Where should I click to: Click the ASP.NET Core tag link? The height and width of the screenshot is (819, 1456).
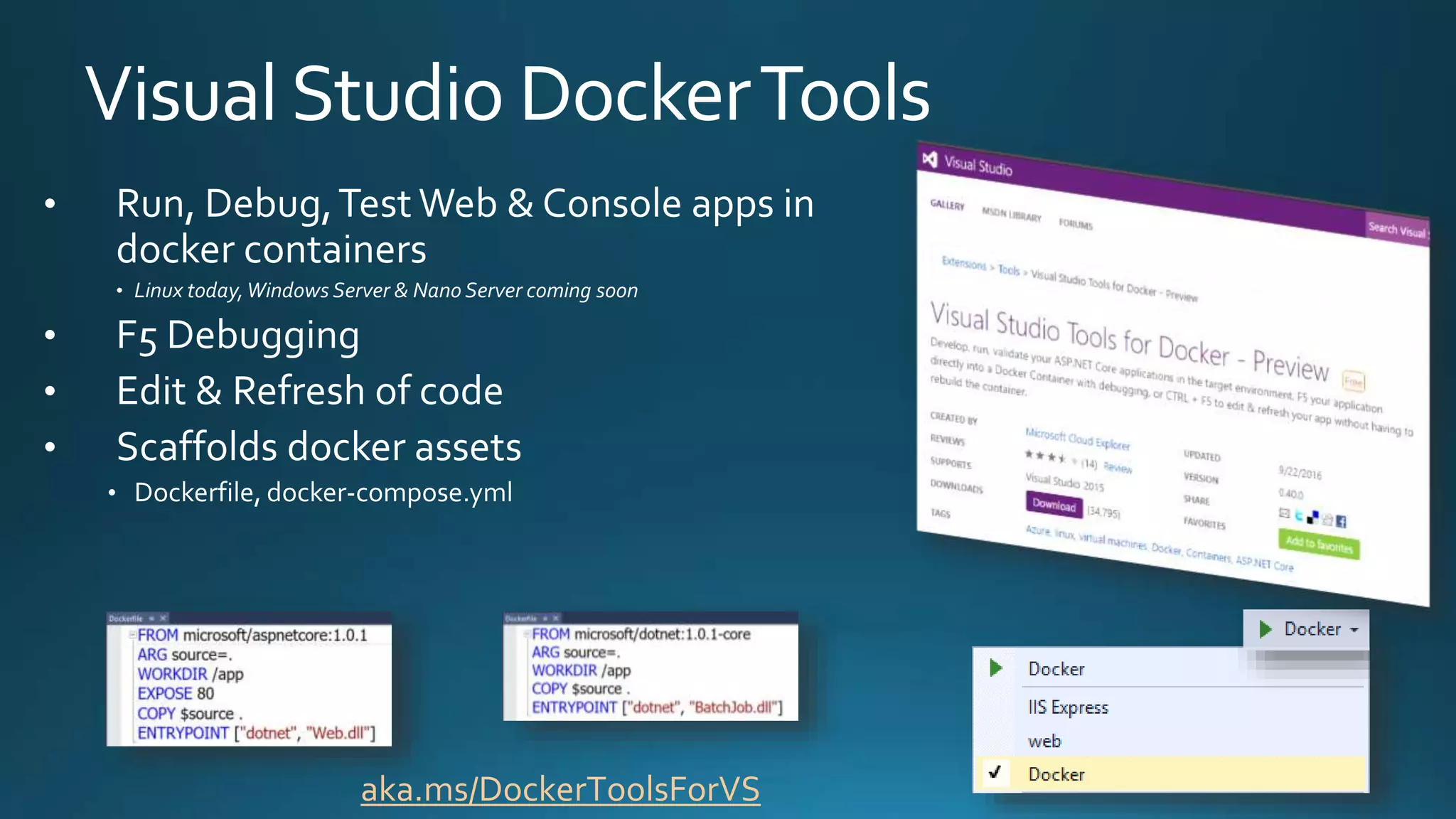click(1264, 564)
